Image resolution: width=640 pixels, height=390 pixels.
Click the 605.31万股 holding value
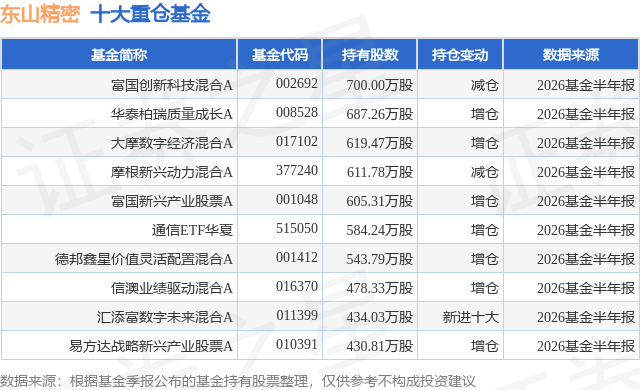[x=380, y=201]
